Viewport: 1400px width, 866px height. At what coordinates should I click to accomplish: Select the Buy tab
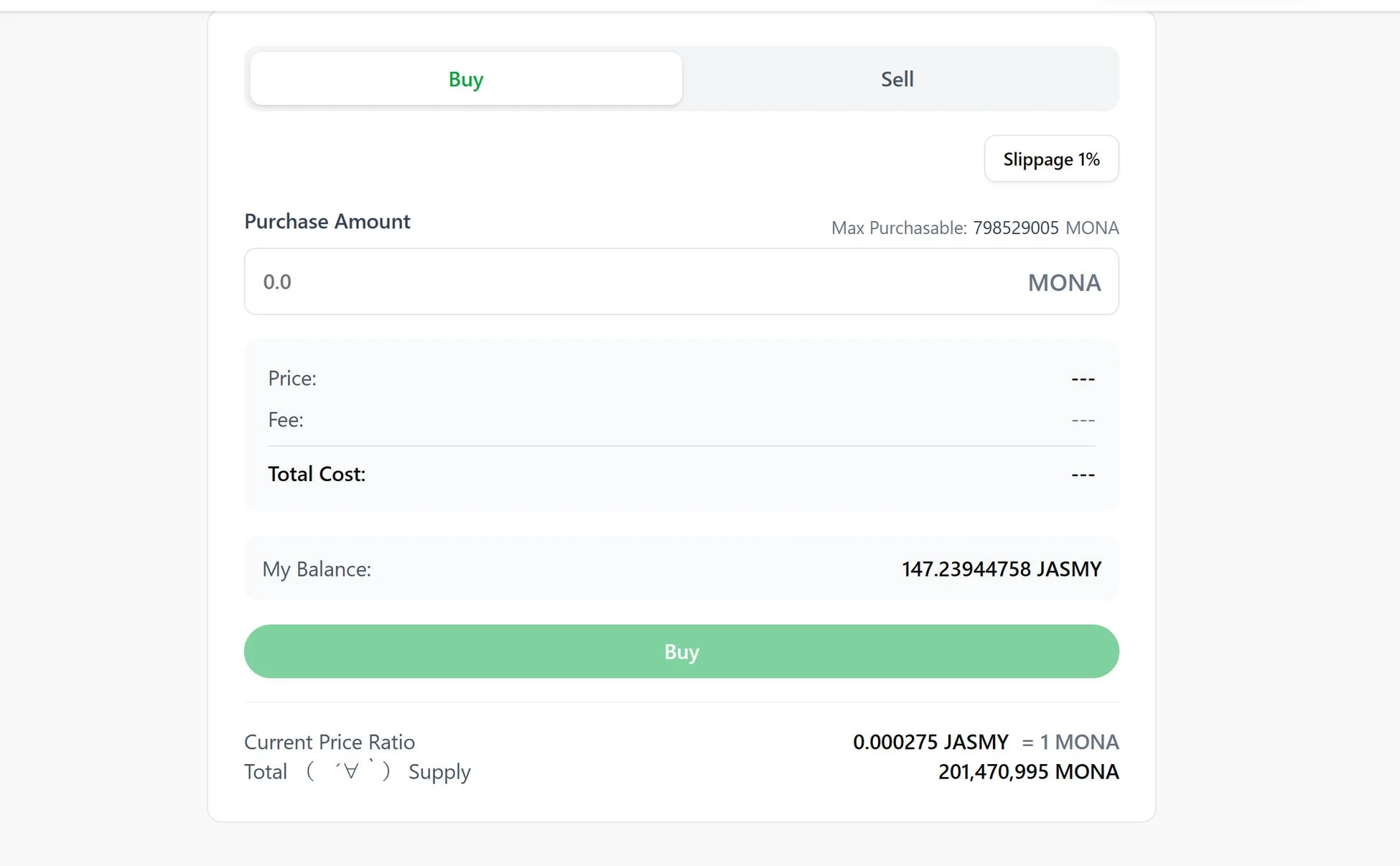tap(465, 79)
